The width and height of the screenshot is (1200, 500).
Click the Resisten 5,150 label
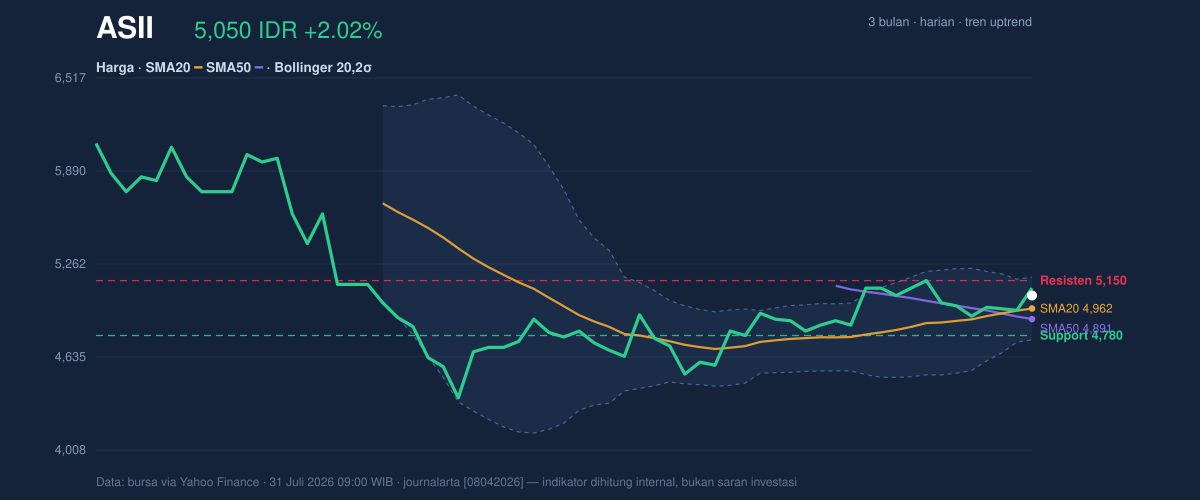[1083, 280]
